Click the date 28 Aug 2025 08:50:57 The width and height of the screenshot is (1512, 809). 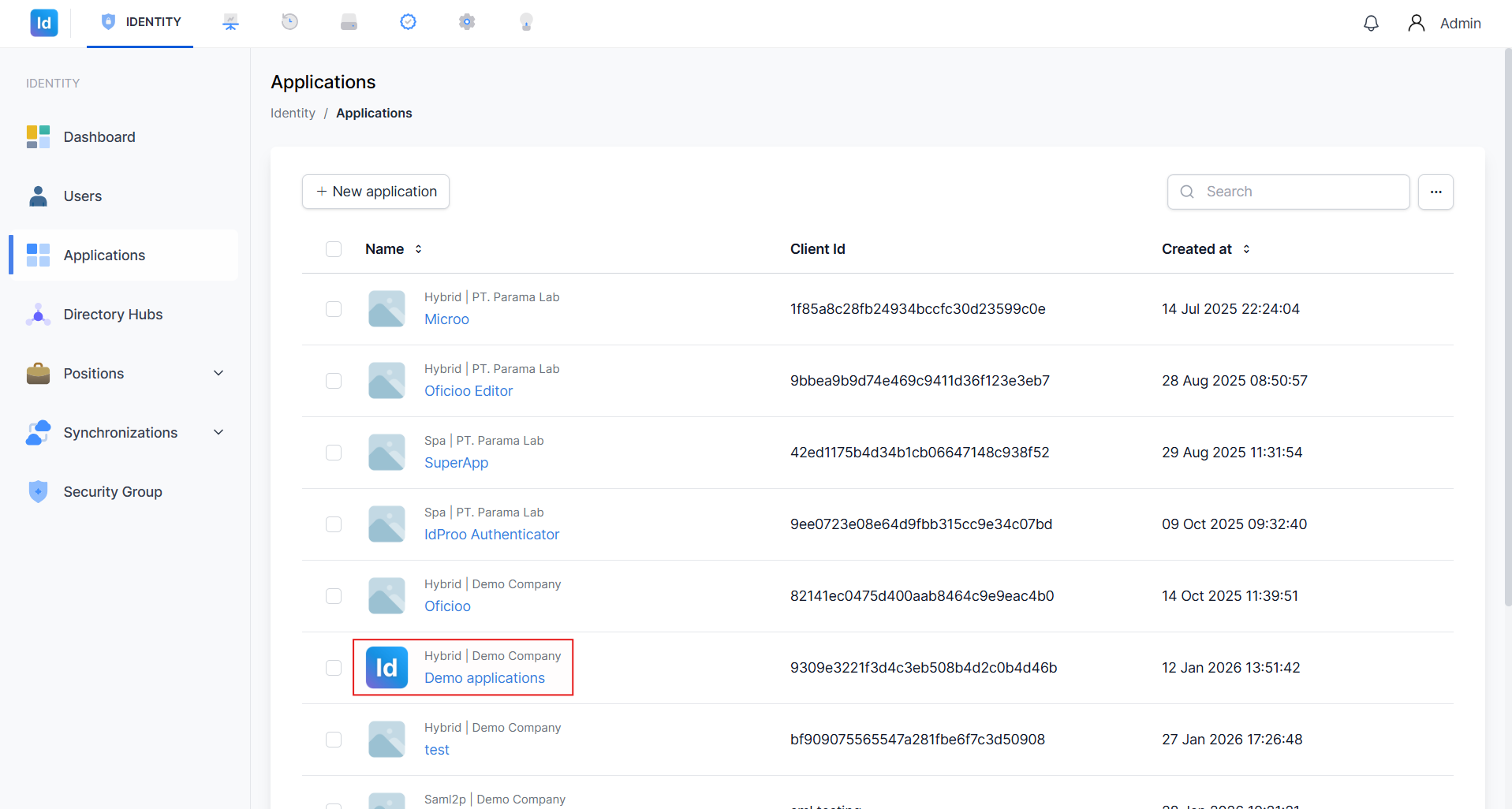(x=1234, y=381)
